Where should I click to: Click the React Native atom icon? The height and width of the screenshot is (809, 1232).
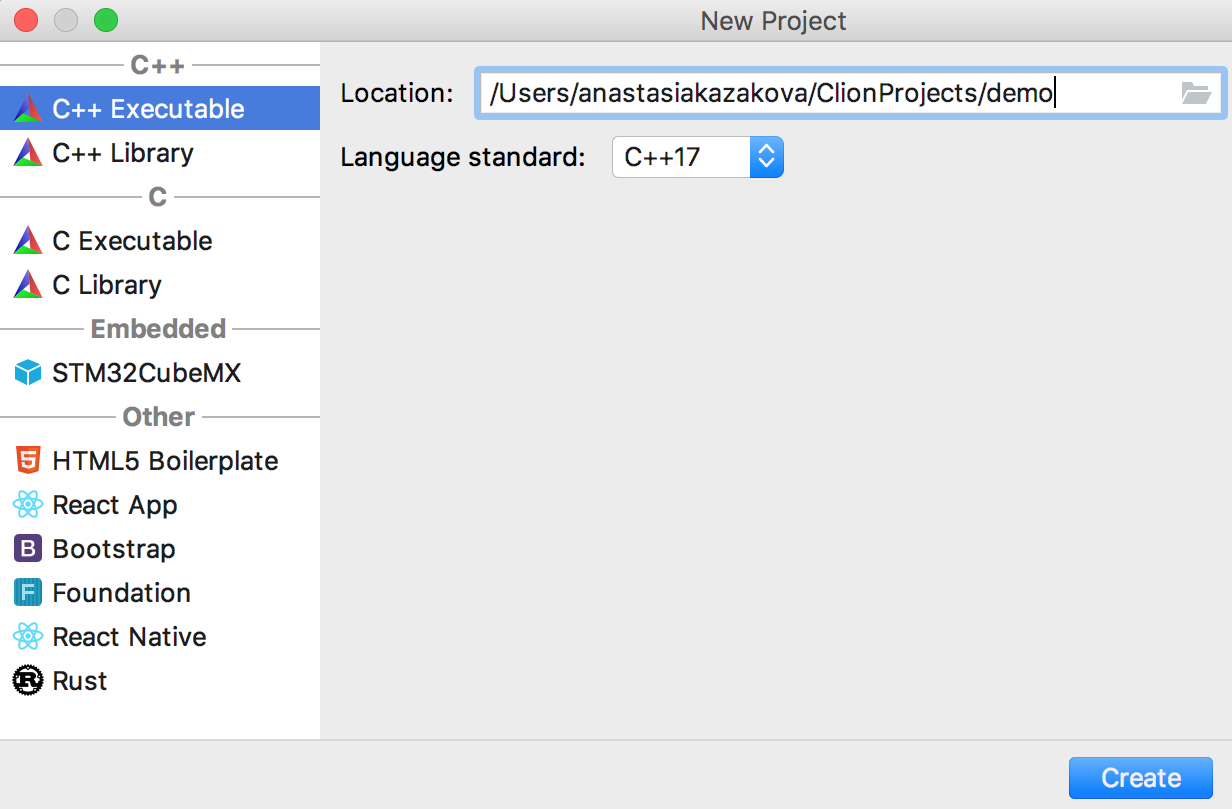pyautogui.click(x=28, y=637)
